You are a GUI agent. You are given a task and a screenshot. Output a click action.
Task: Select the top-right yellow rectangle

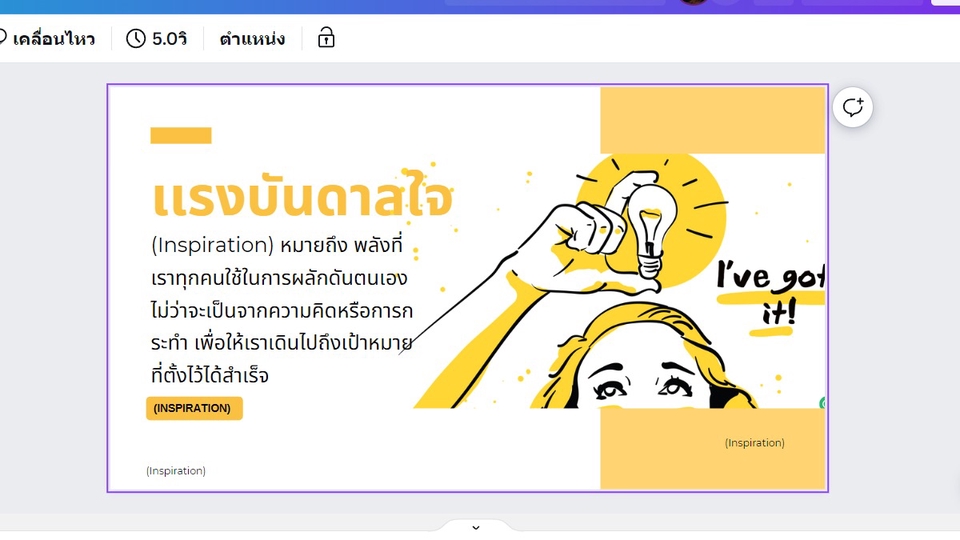[713, 120]
